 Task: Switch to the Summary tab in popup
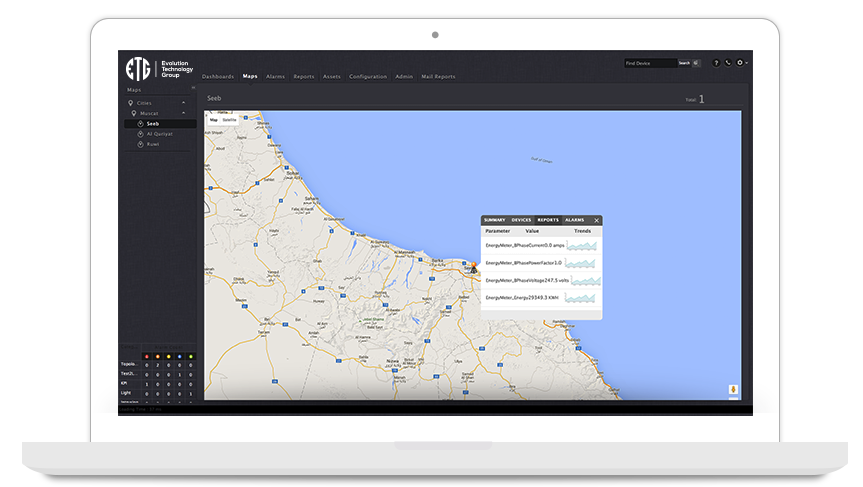[x=494, y=220]
